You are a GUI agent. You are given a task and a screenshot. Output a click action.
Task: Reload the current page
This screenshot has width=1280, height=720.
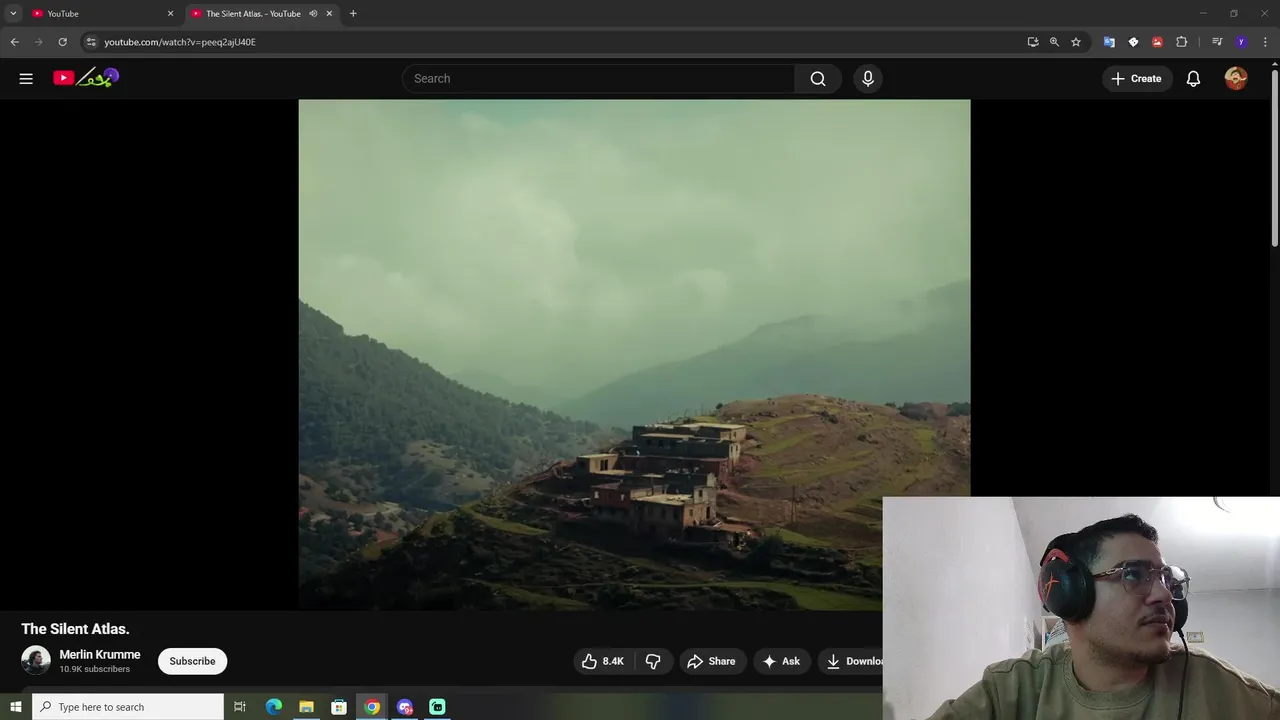coord(62,42)
